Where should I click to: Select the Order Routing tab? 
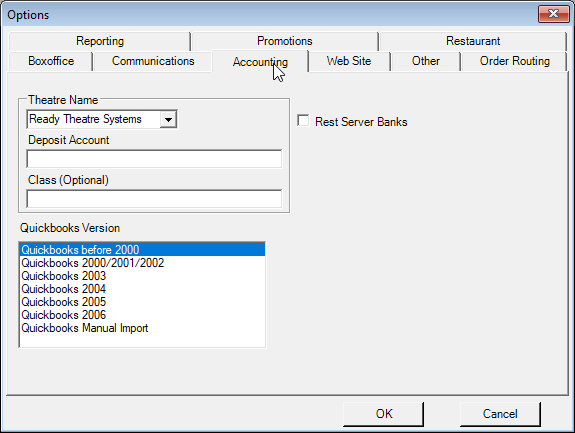[514, 61]
